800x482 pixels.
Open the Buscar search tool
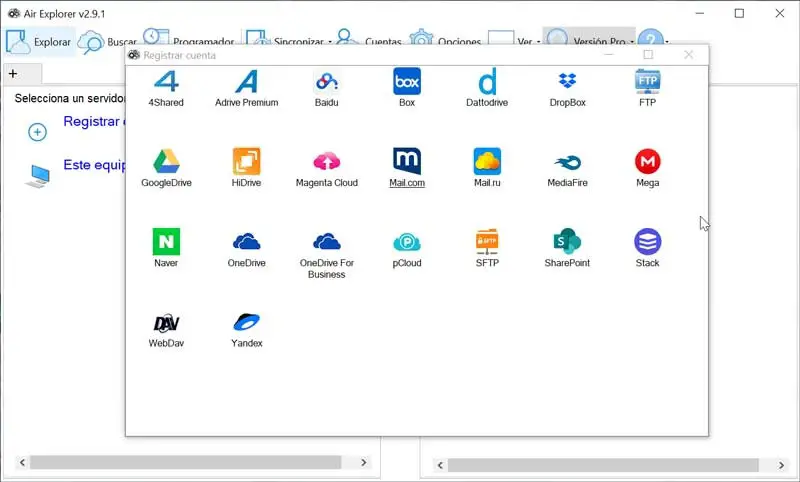pos(108,41)
